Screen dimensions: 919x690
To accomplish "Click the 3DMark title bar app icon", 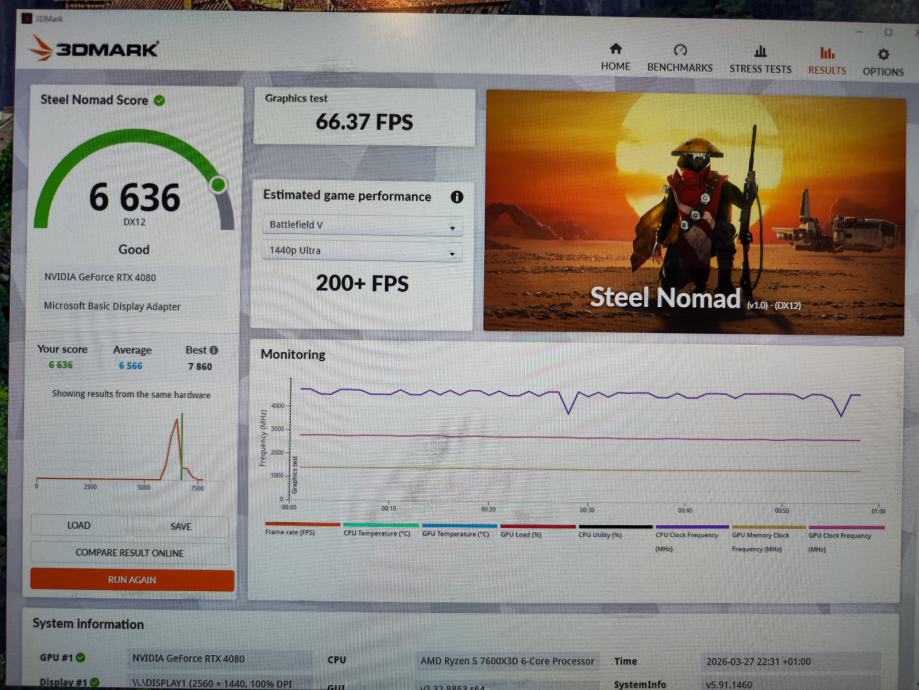I will pos(26,18).
